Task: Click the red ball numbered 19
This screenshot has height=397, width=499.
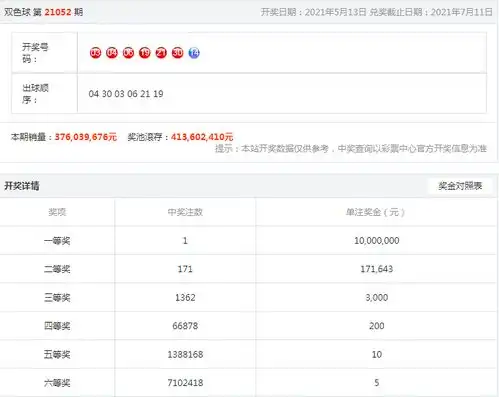Action: (x=145, y=53)
